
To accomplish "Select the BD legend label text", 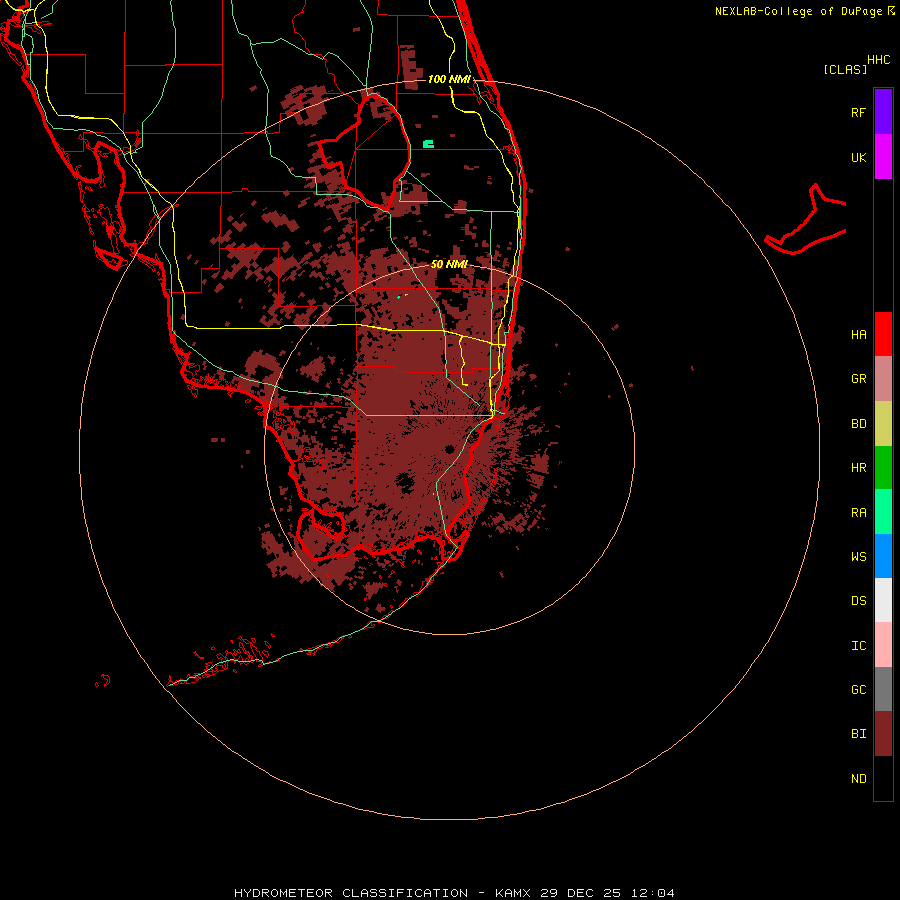I will click(858, 424).
